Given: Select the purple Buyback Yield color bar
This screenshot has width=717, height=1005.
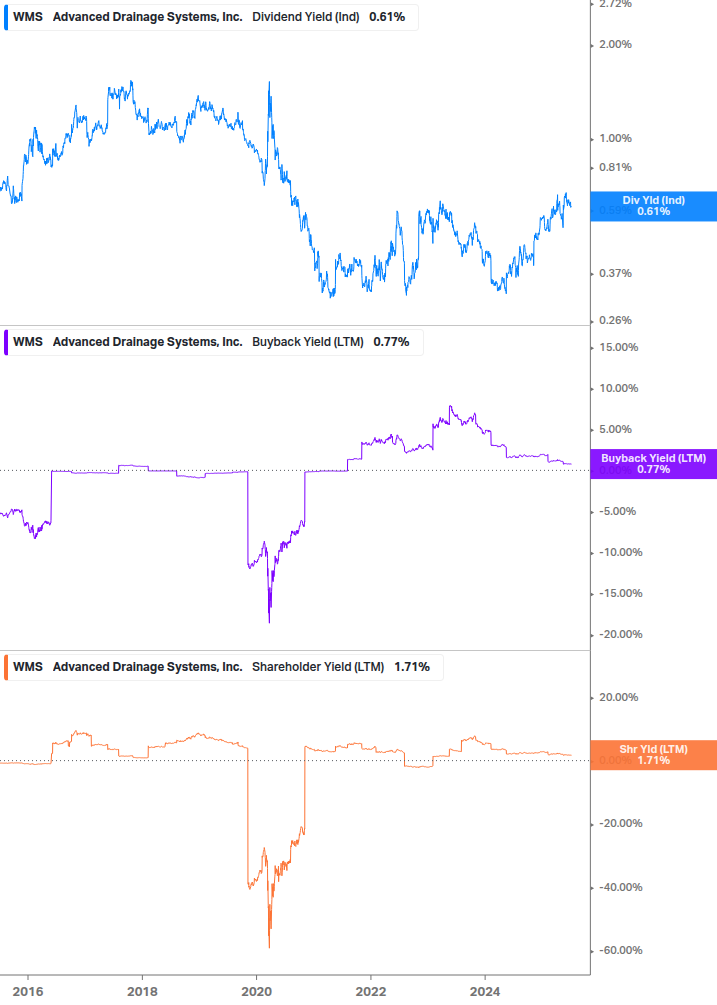Looking at the screenshot, I should (6, 342).
